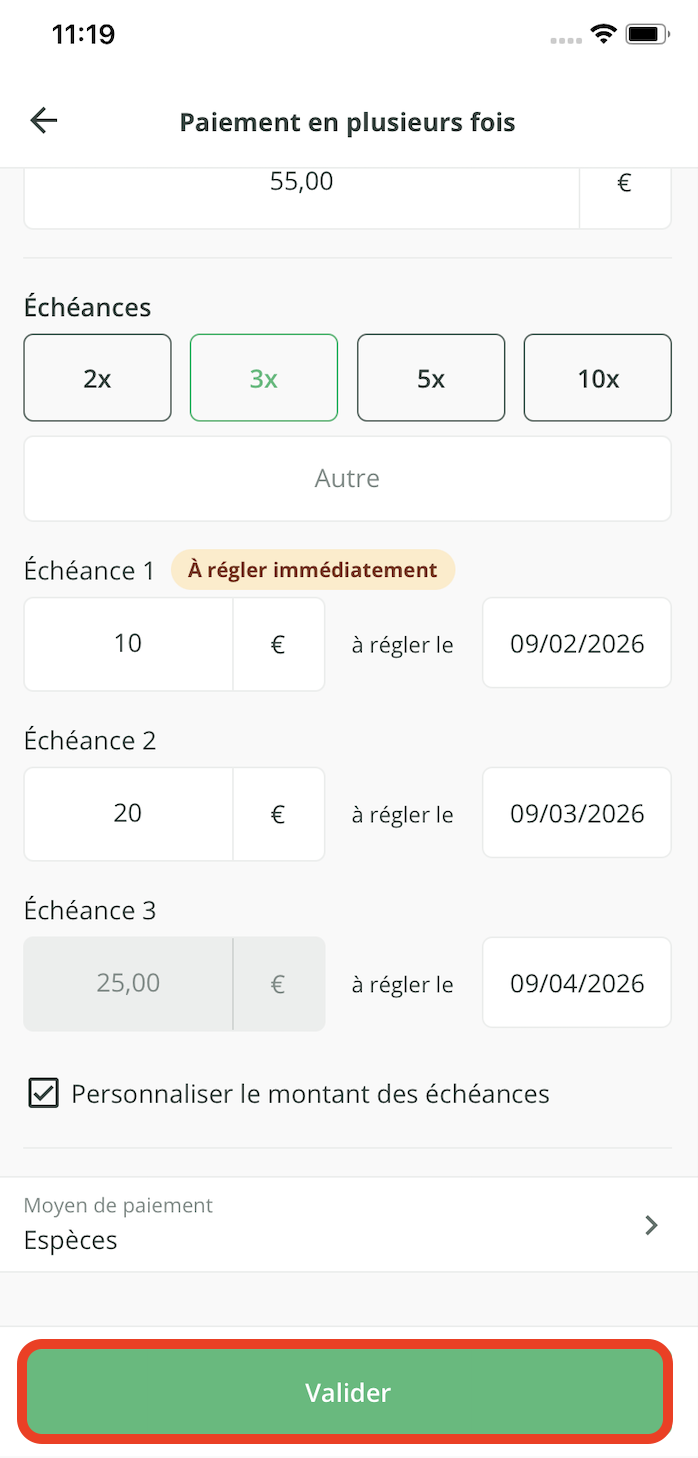
Task: Open Moyen de paiement chevron
Action: (651, 1225)
